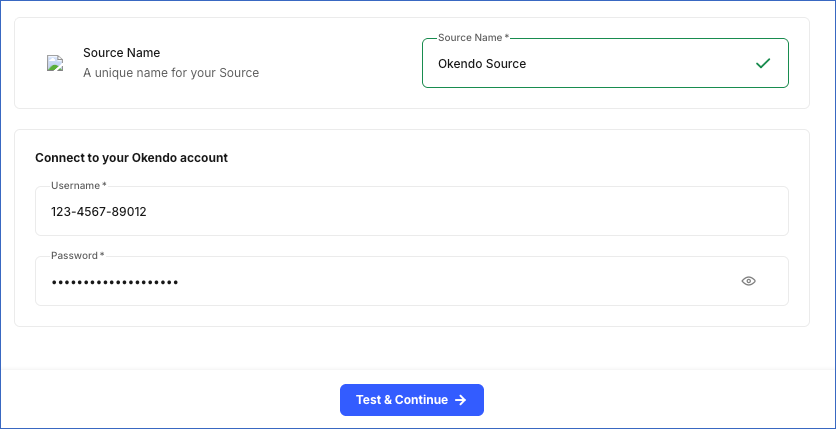Screen dimensions: 836x429
Task: Click the Test & Continue button
Action: click(x=412, y=400)
